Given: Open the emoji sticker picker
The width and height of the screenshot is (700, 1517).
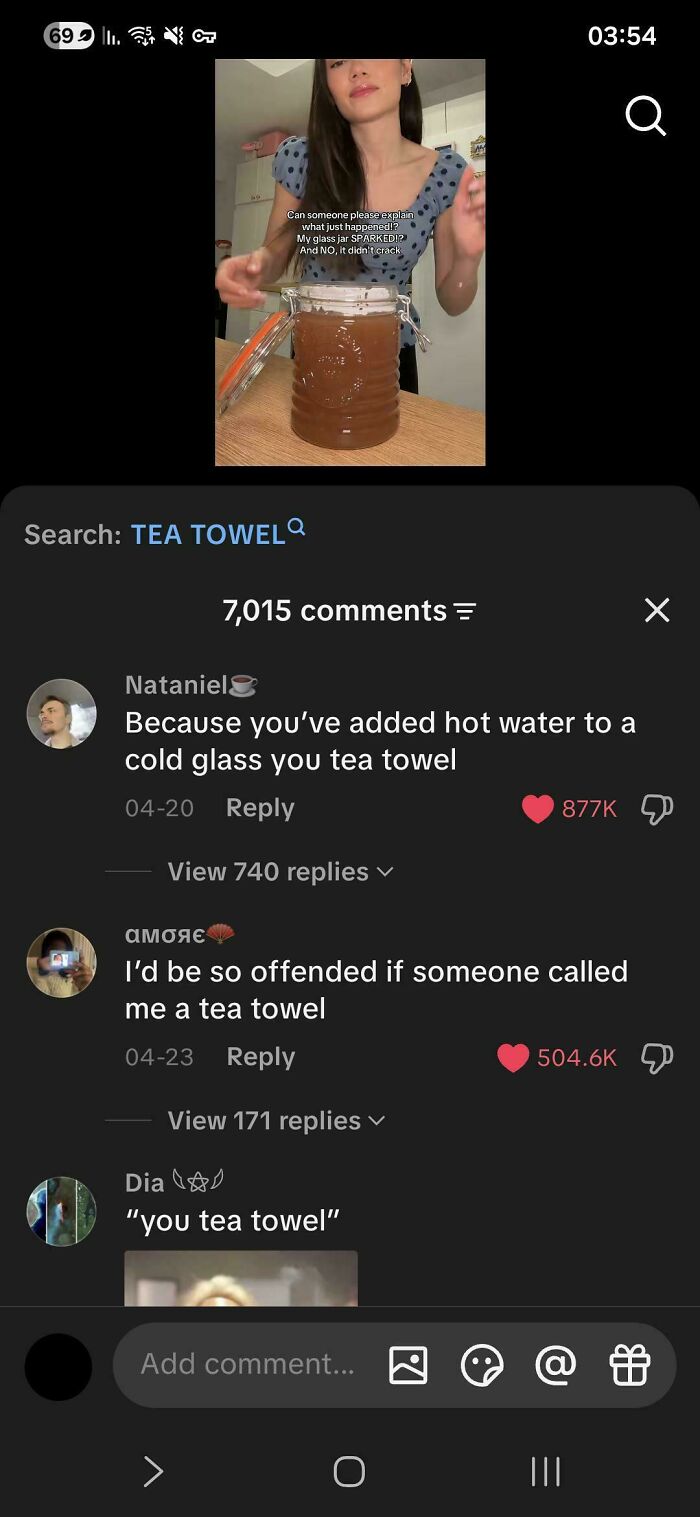Looking at the screenshot, I should pos(482,1365).
